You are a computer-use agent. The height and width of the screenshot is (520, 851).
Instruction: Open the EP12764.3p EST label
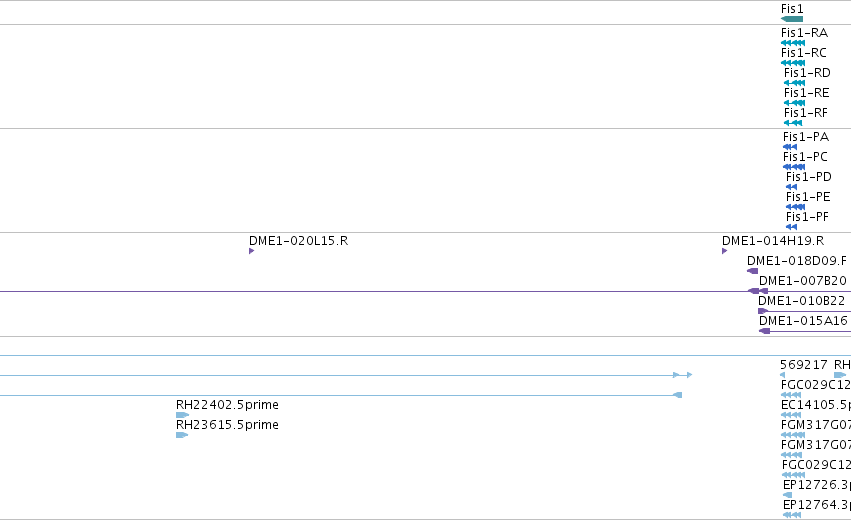pyautogui.click(x=817, y=505)
